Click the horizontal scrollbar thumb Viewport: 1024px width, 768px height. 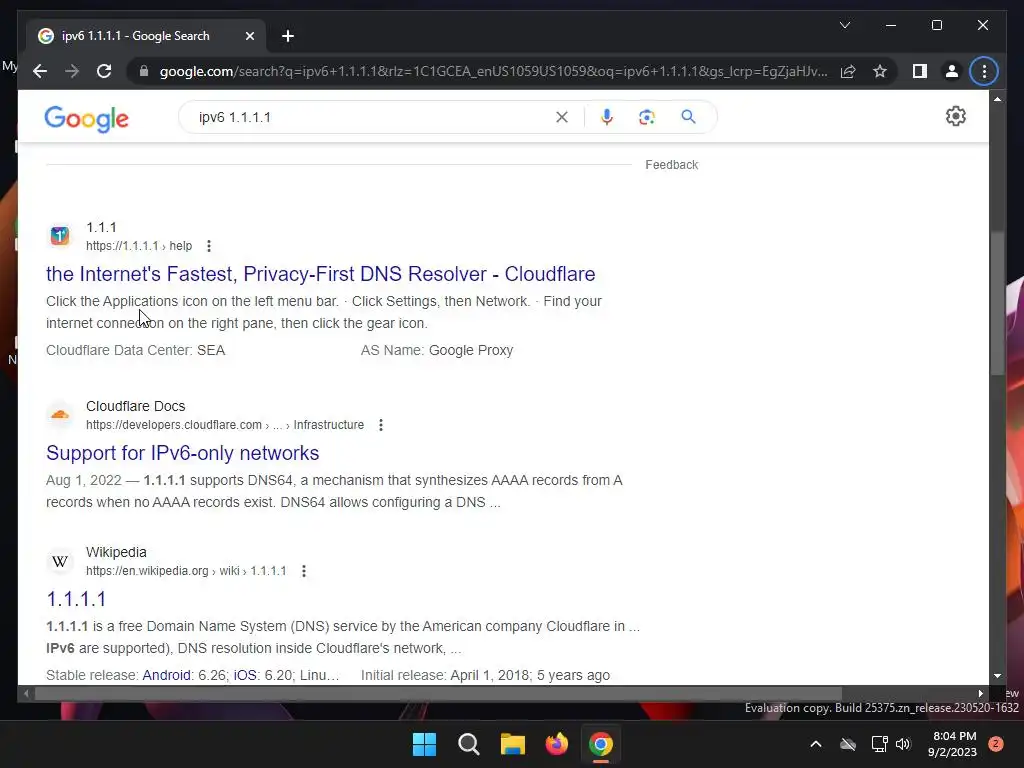438,694
